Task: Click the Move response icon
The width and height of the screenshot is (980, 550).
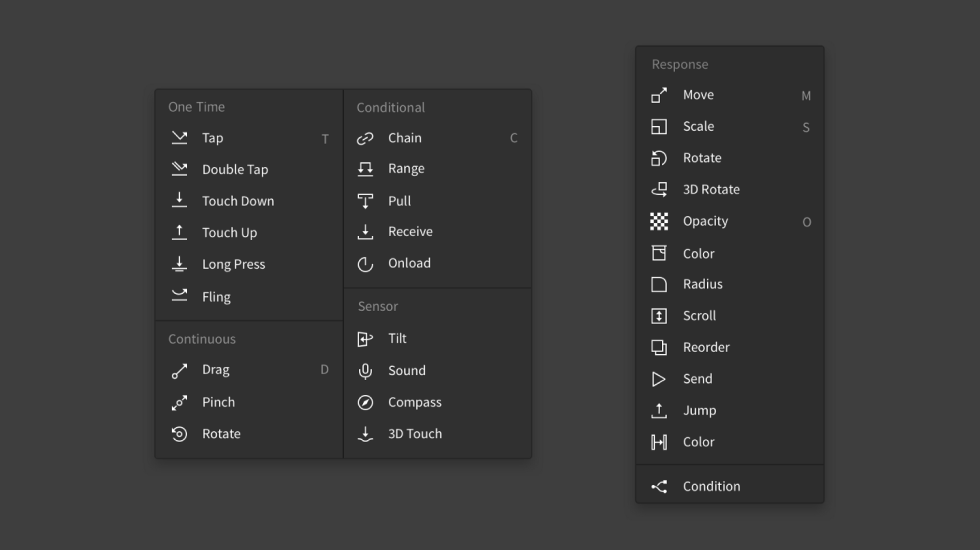Action: (x=659, y=95)
